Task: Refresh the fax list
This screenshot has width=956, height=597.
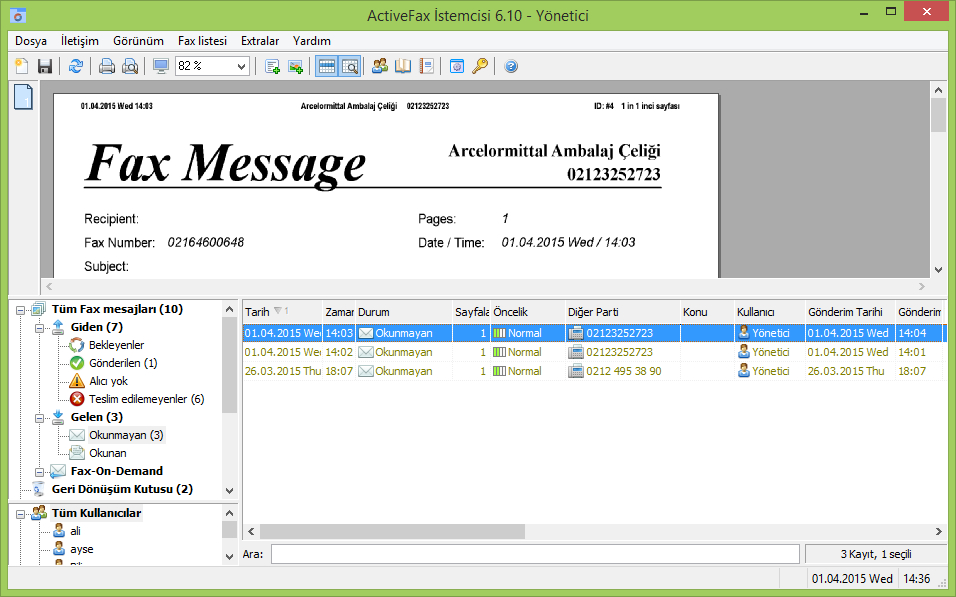Action: [x=76, y=66]
